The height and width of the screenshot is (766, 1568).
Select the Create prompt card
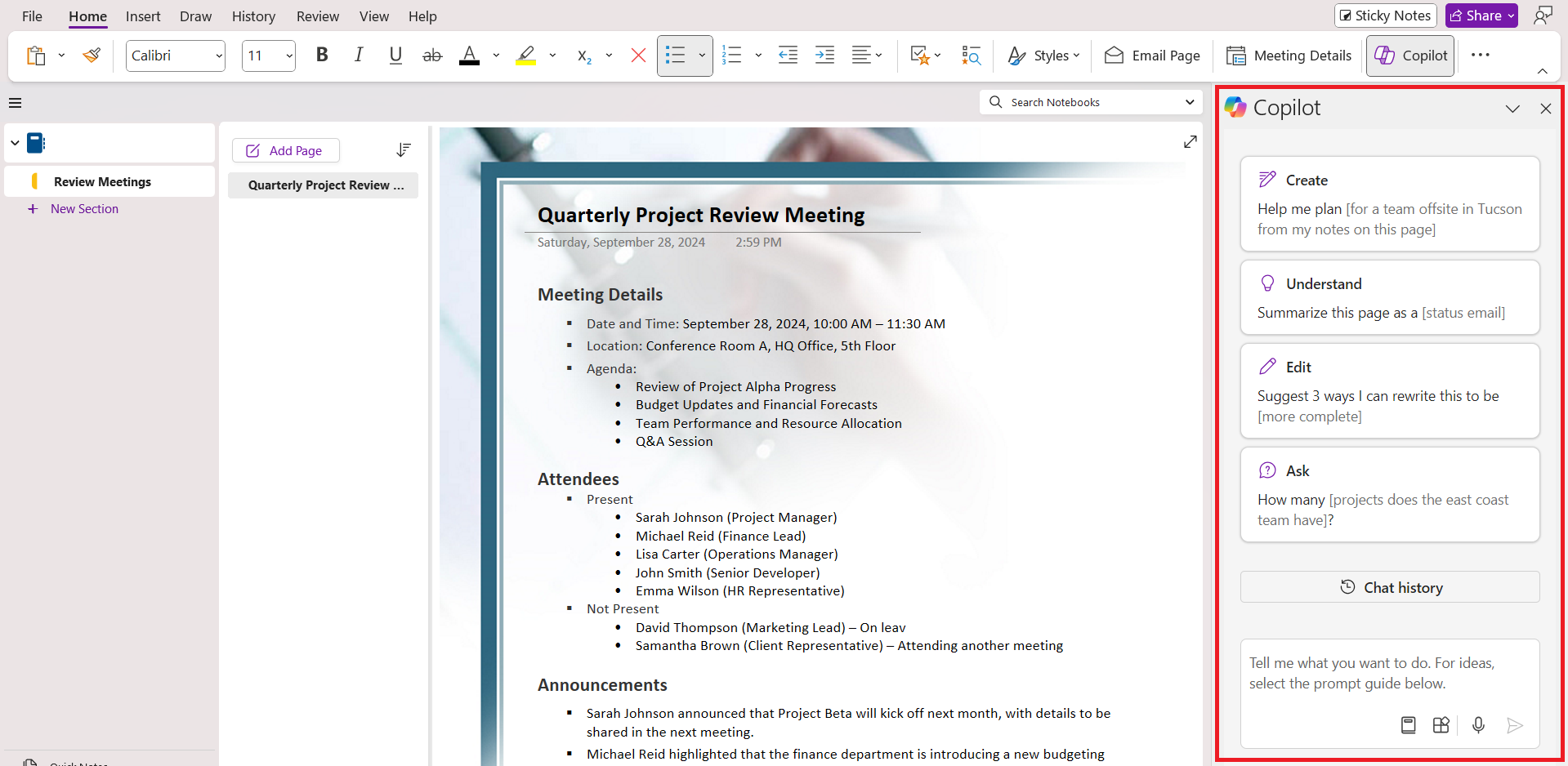point(1390,203)
